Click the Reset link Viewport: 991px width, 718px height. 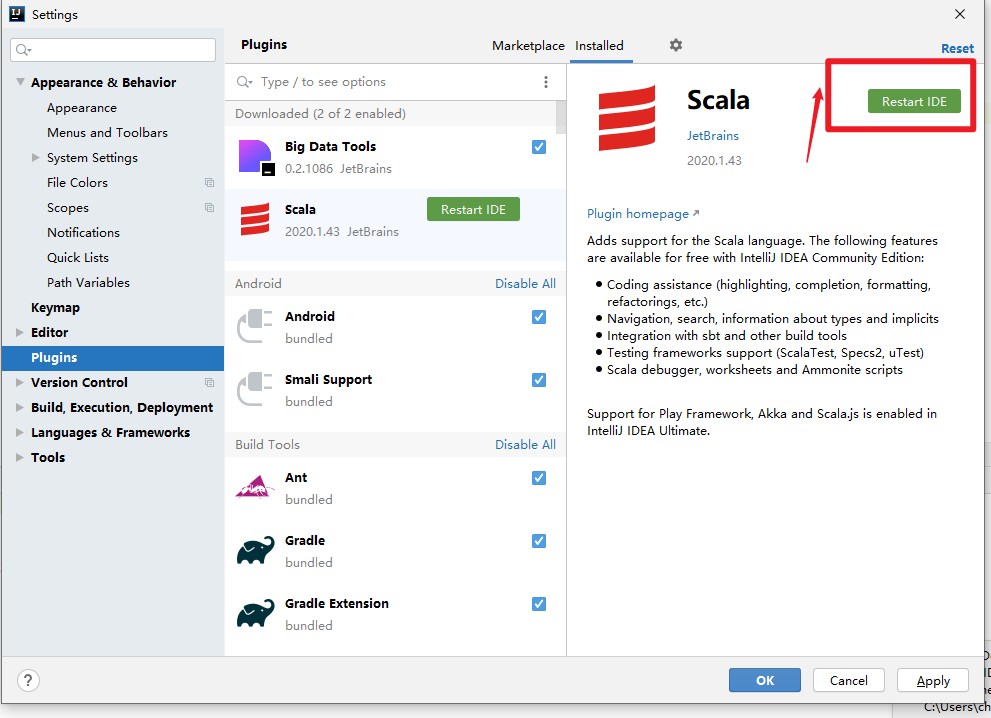point(957,49)
